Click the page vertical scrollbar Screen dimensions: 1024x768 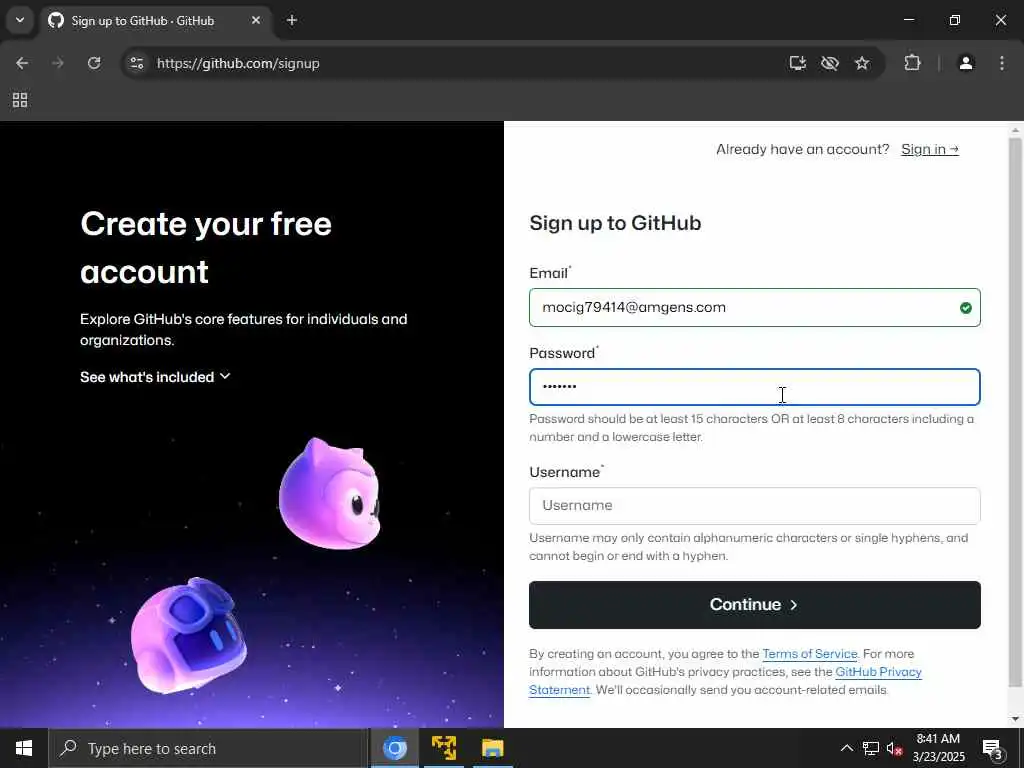point(1015,411)
